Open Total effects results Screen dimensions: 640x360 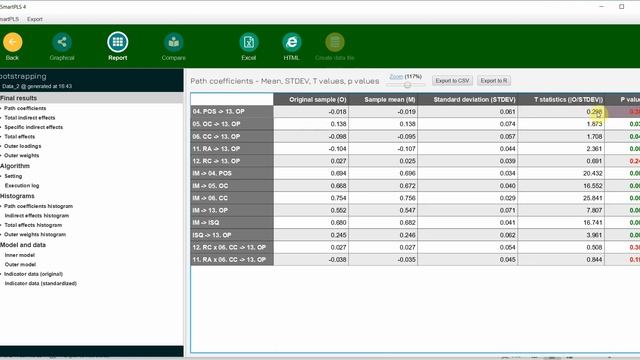[20, 136]
